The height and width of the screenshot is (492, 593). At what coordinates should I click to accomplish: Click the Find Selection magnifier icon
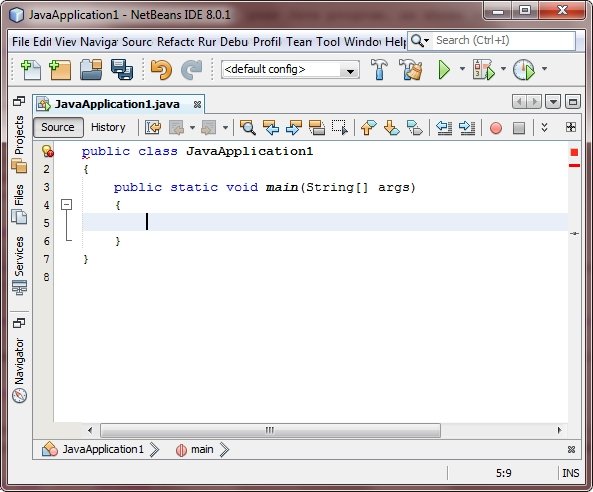click(248, 127)
